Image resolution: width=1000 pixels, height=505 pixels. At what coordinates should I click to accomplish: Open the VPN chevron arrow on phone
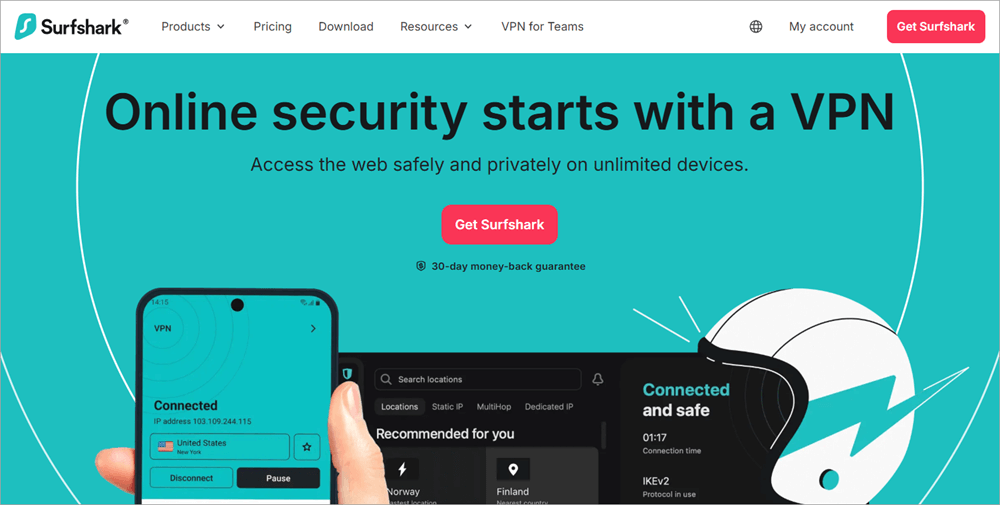313,328
